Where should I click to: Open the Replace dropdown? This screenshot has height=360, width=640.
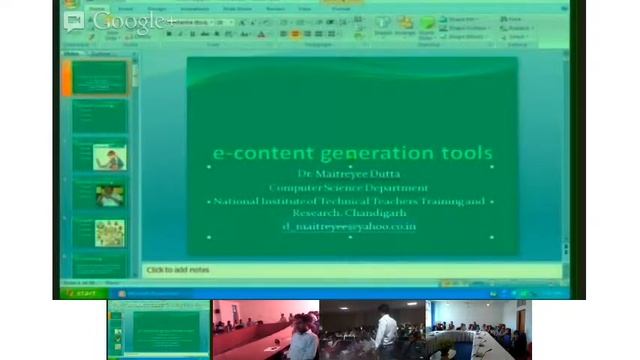(x=516, y=28)
